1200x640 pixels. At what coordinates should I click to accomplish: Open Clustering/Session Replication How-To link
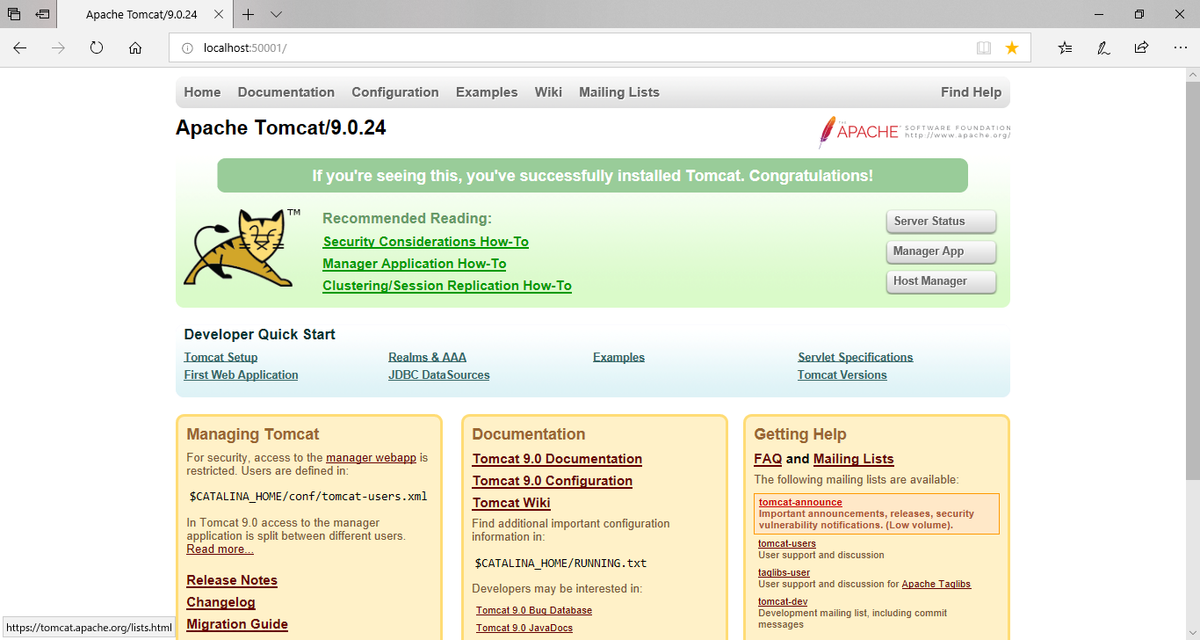click(x=447, y=286)
